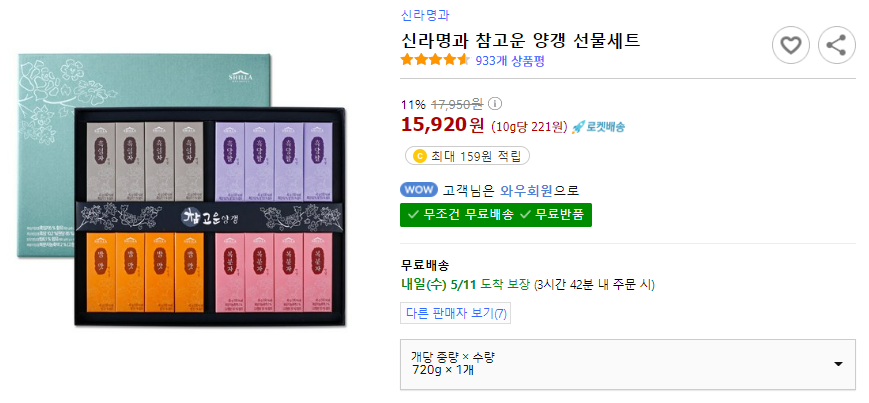Click the heart wishlist icon

tap(790, 45)
